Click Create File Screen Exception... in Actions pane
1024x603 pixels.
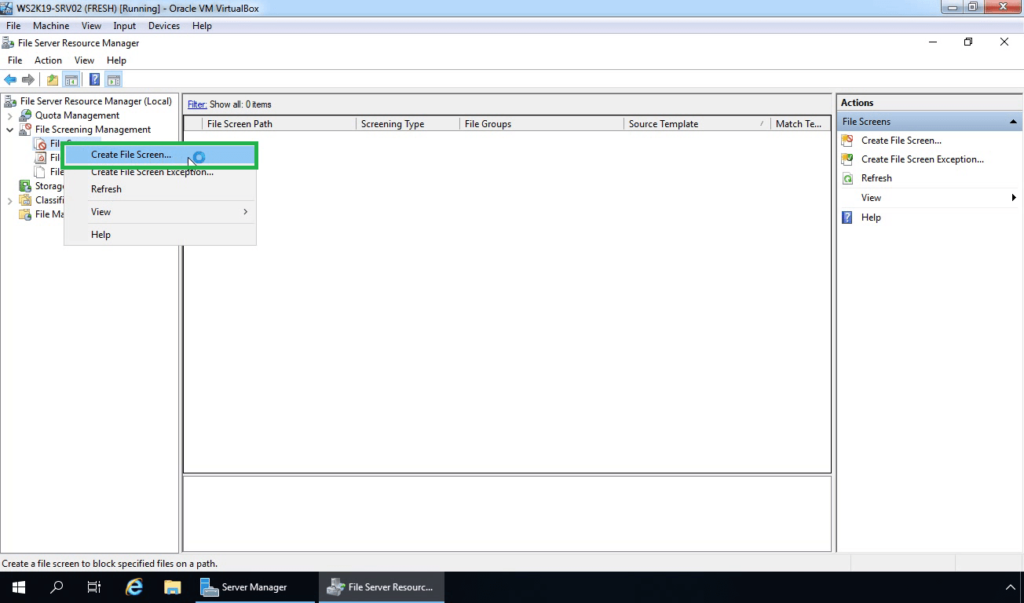922,159
